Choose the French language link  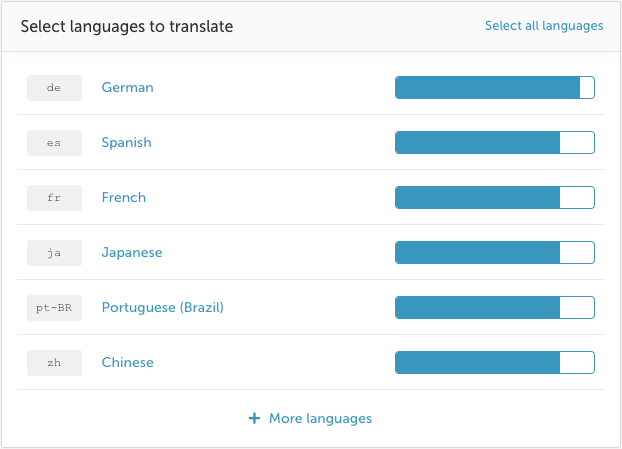click(x=124, y=198)
